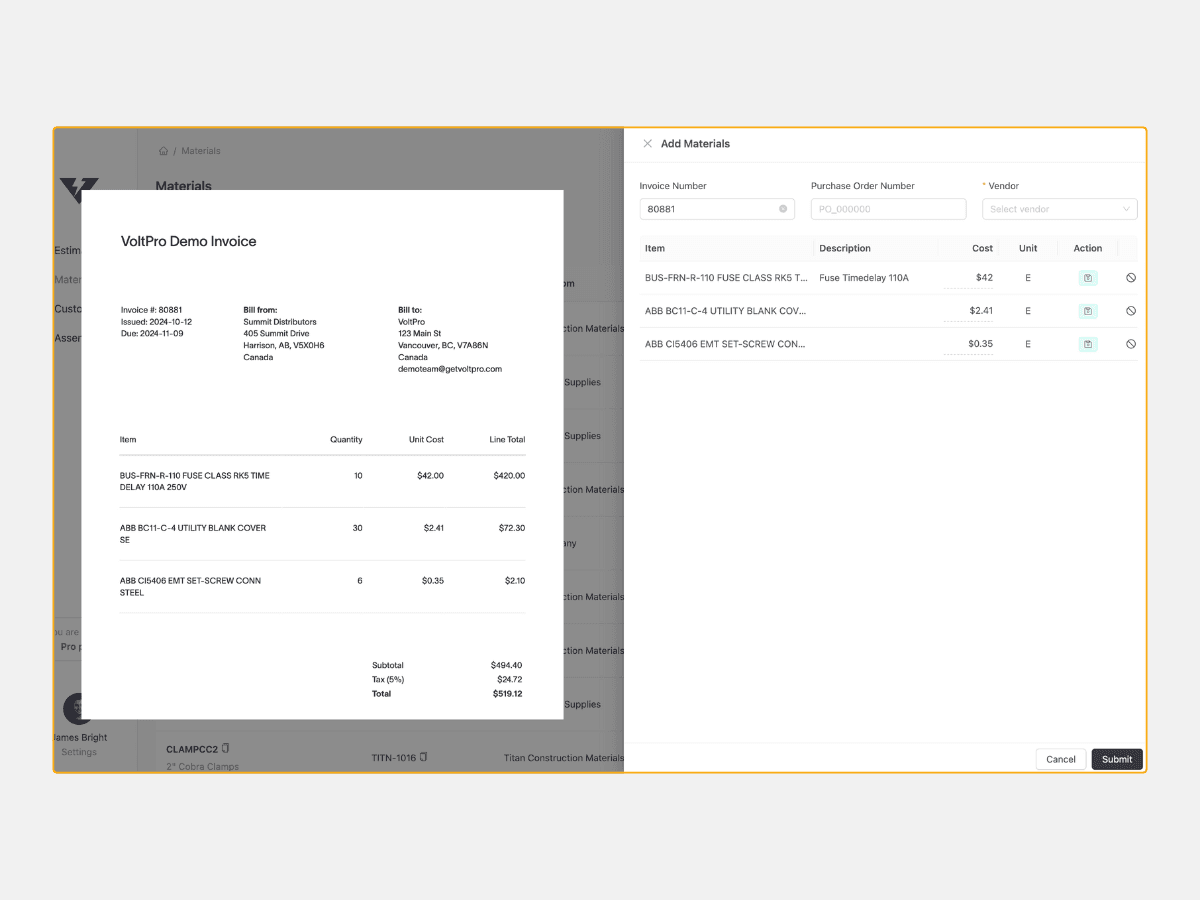Click the Materials breadcrumb link
The width and height of the screenshot is (1200, 900).
pyautogui.click(x=200, y=150)
